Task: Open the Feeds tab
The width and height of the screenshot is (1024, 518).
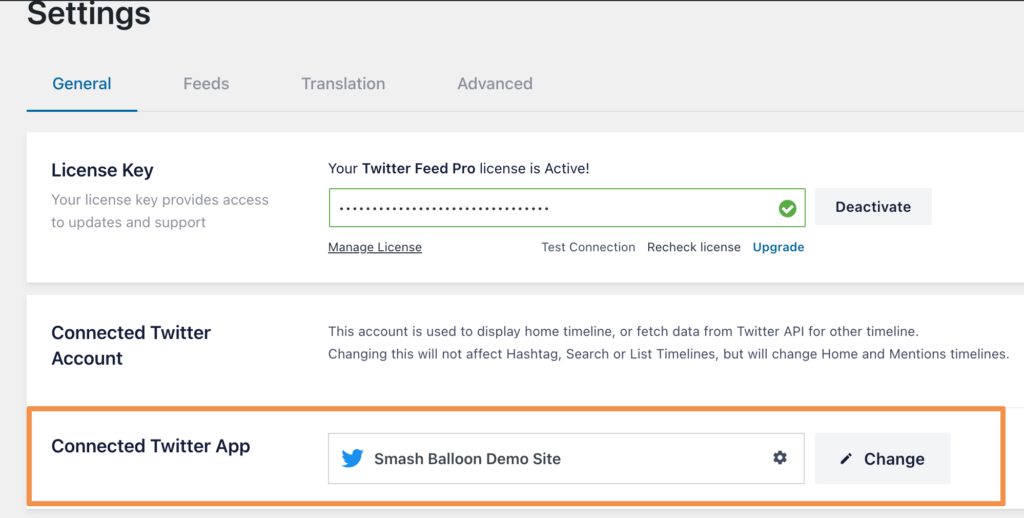Action: click(206, 84)
